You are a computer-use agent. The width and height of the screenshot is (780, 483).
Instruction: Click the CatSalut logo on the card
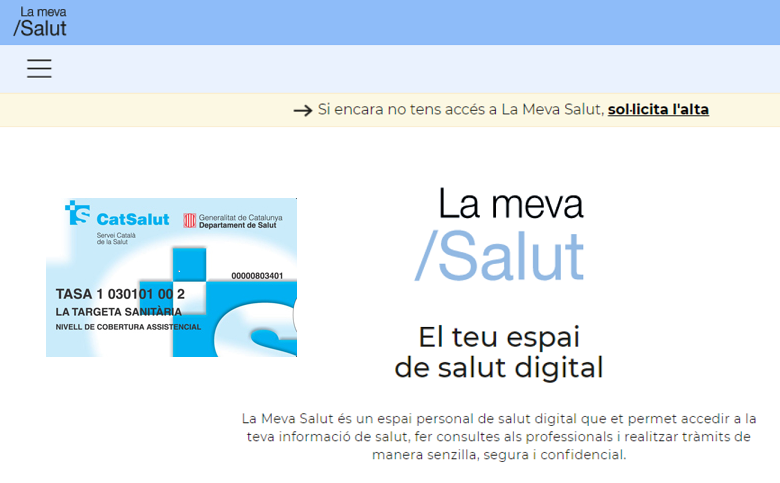point(117,214)
